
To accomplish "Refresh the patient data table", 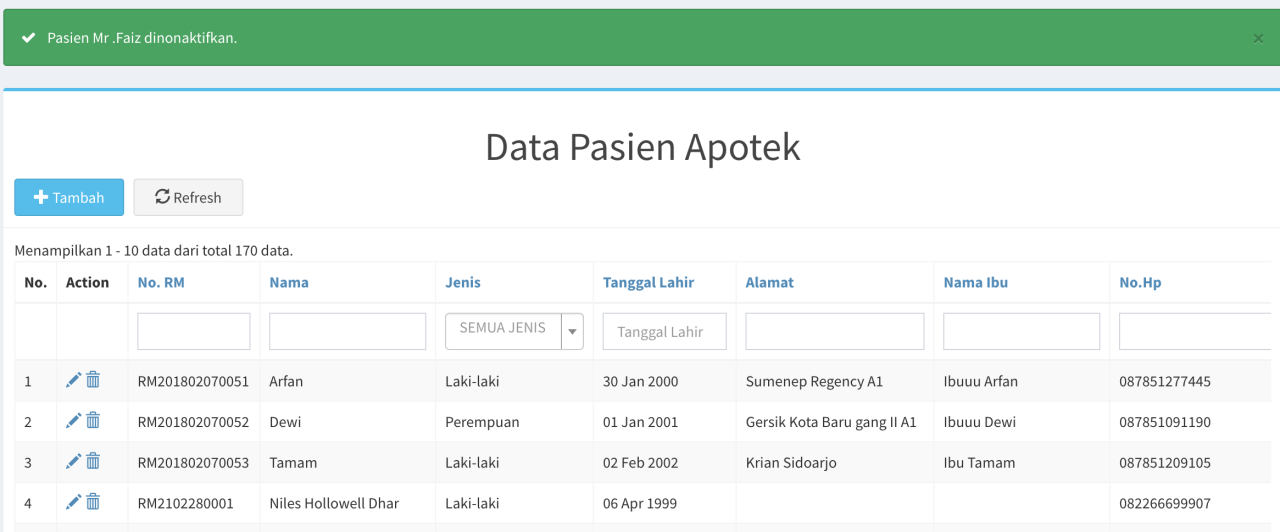I will point(188,197).
